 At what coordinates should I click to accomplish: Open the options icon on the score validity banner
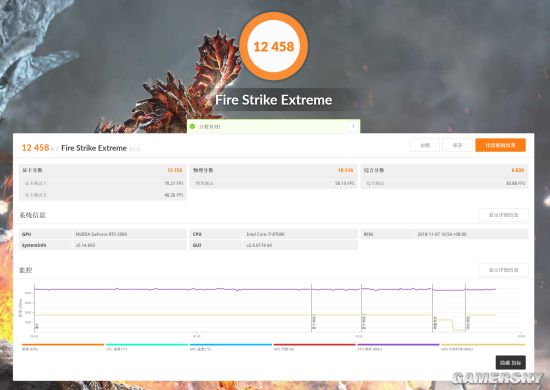[353, 126]
